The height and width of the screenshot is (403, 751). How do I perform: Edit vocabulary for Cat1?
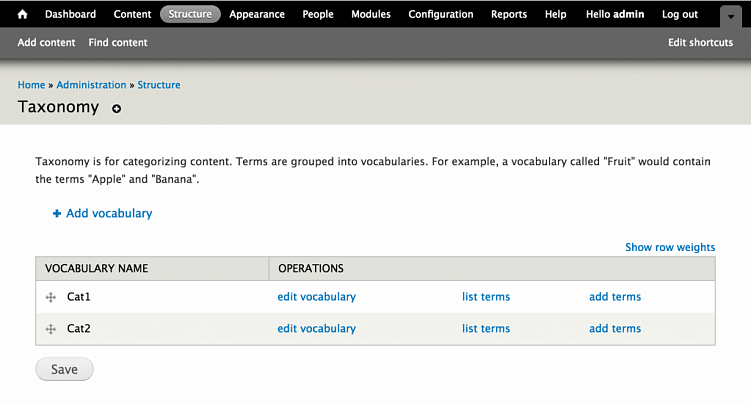[316, 297]
